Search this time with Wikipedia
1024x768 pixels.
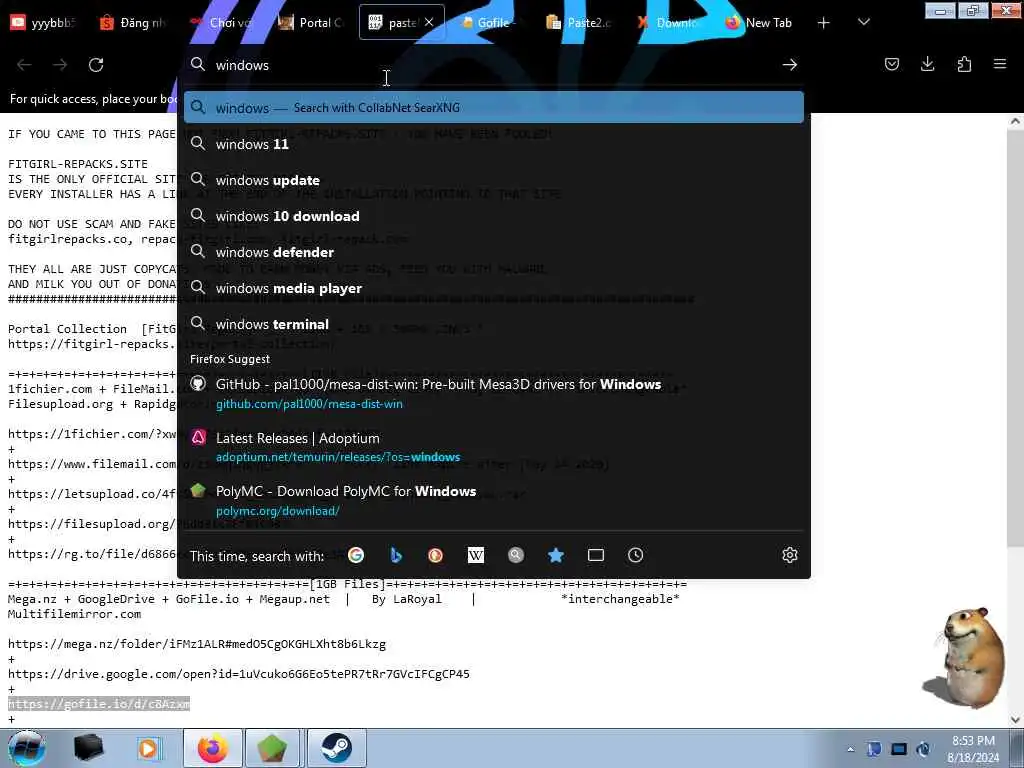click(x=475, y=555)
